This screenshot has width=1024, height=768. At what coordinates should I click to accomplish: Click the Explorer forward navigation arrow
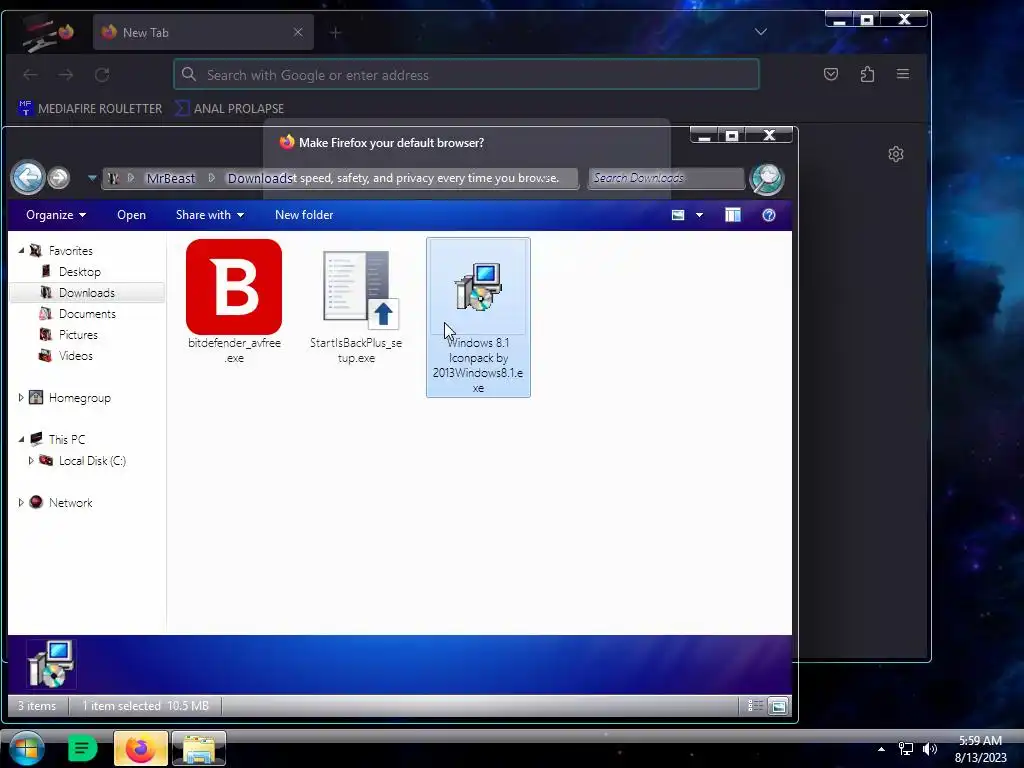(59, 178)
